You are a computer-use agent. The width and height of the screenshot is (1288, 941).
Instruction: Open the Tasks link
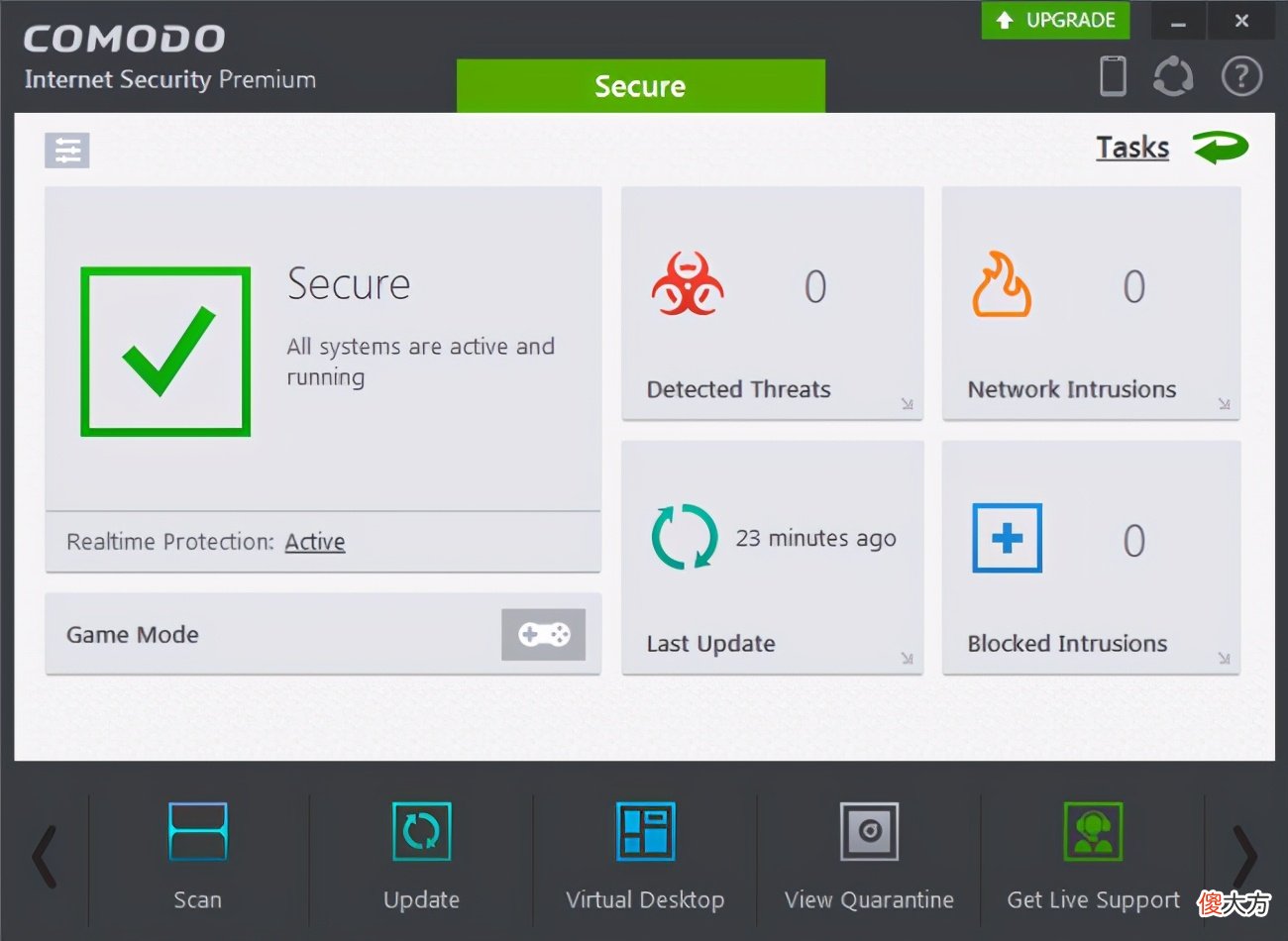click(1132, 148)
